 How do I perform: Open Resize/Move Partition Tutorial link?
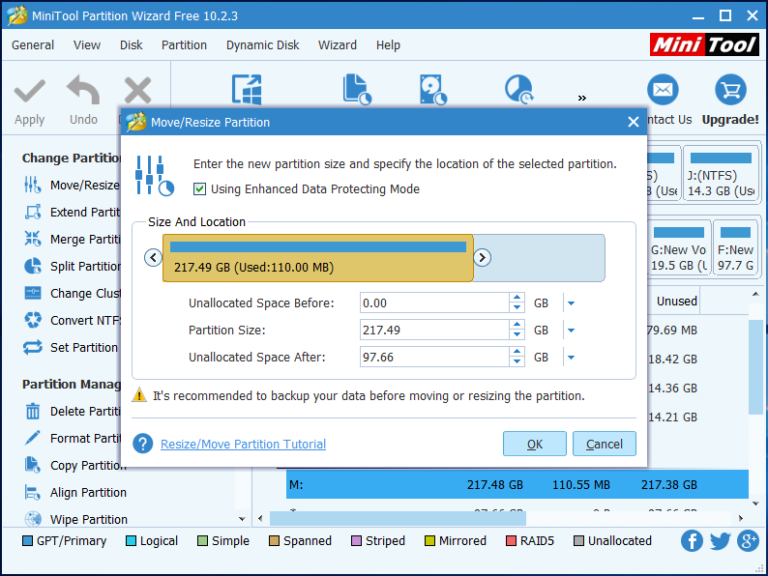[x=243, y=444]
